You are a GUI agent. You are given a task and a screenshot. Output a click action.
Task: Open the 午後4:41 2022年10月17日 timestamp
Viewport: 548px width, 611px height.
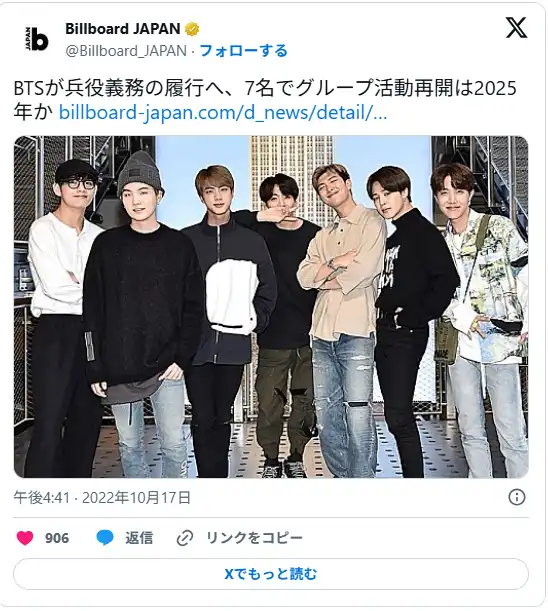[102, 498]
